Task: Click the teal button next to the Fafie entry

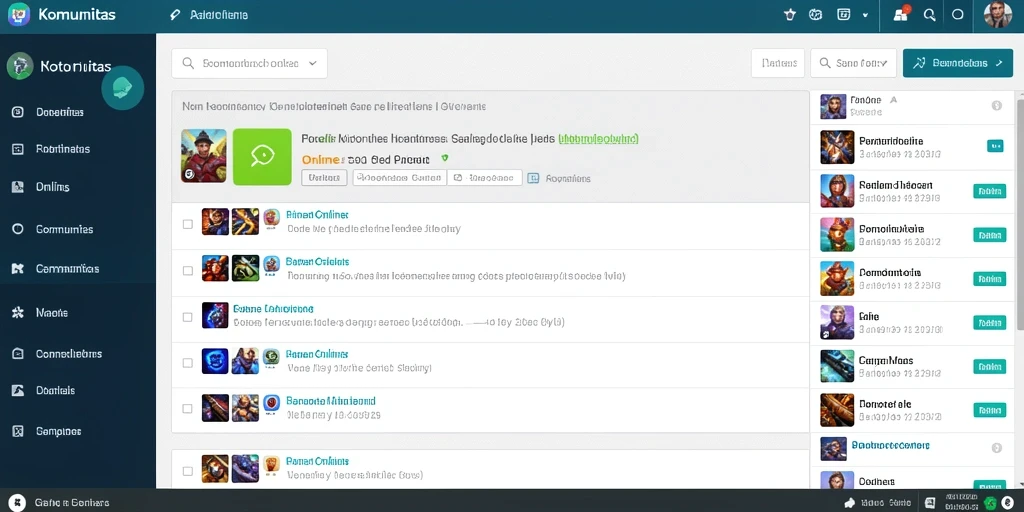Action: click(x=989, y=322)
